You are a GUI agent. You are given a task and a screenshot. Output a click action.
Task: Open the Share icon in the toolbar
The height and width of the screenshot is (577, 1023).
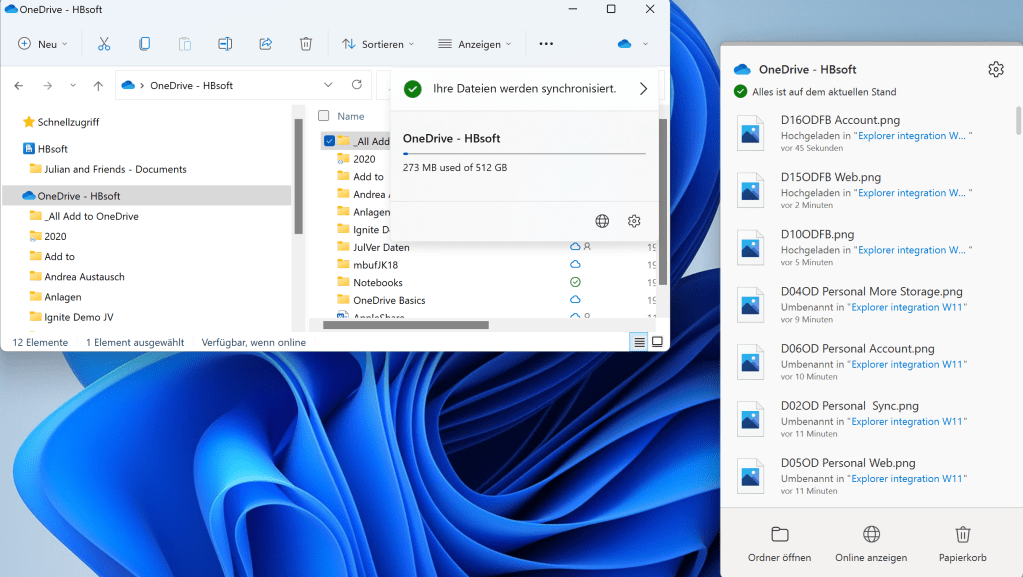pos(265,44)
